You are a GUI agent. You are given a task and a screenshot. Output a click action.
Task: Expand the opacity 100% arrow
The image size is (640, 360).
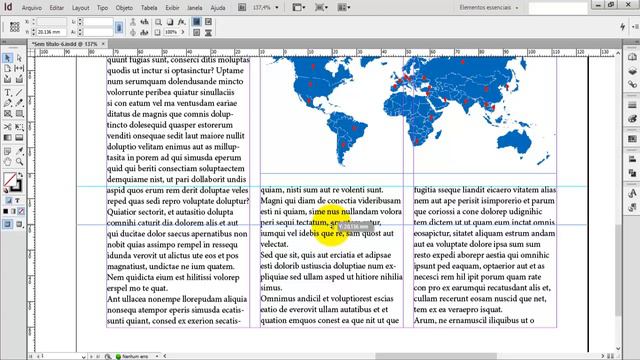coord(183,32)
